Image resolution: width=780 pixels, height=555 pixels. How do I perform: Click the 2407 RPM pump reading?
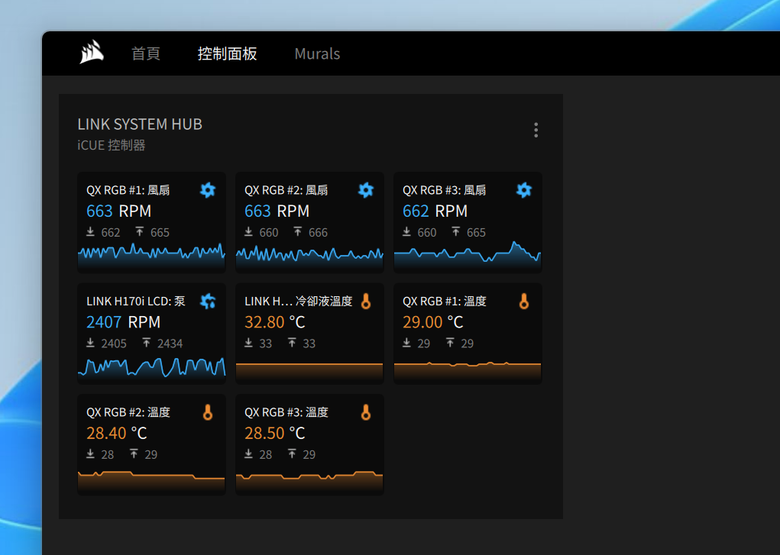(x=123, y=322)
